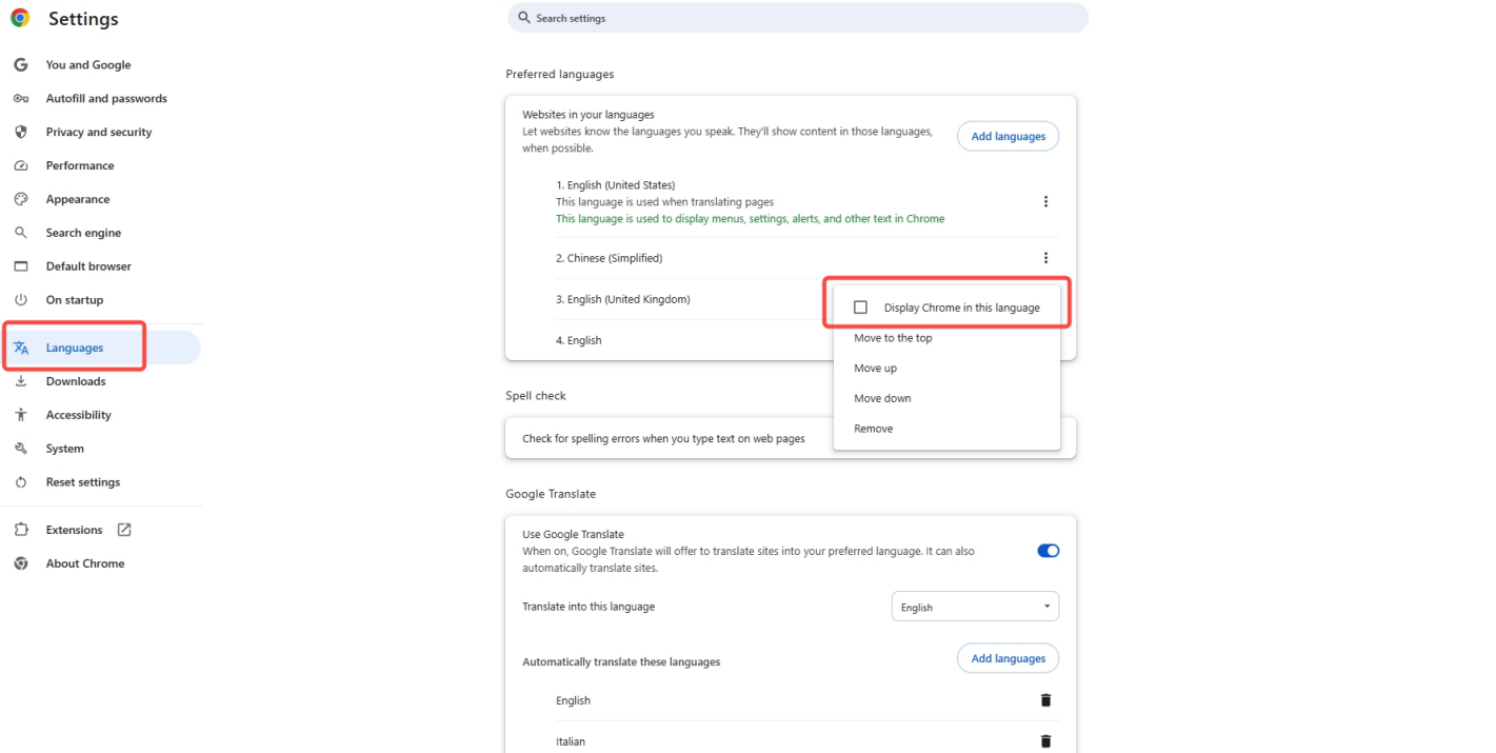Viewport: 1496px width, 753px height.
Task: Click the Downloads arrow icon
Action: point(20,381)
